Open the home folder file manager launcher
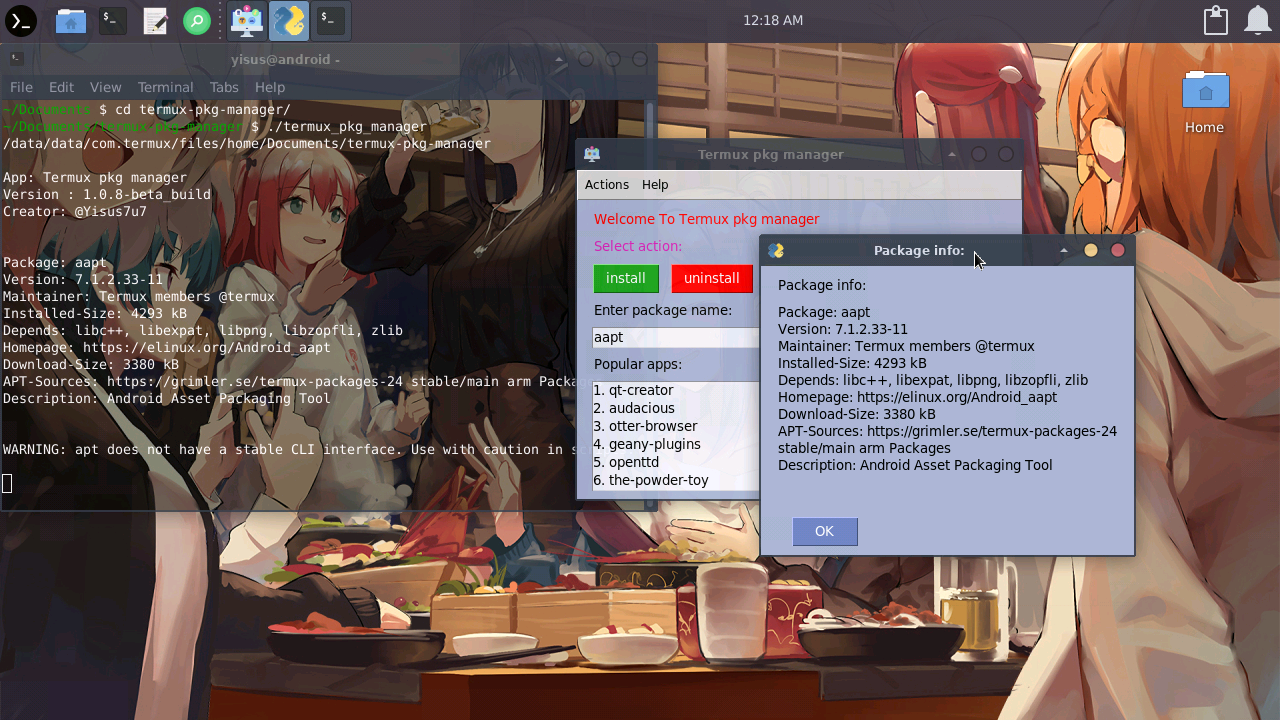Viewport: 1280px width, 720px height. pyautogui.click(x=70, y=20)
